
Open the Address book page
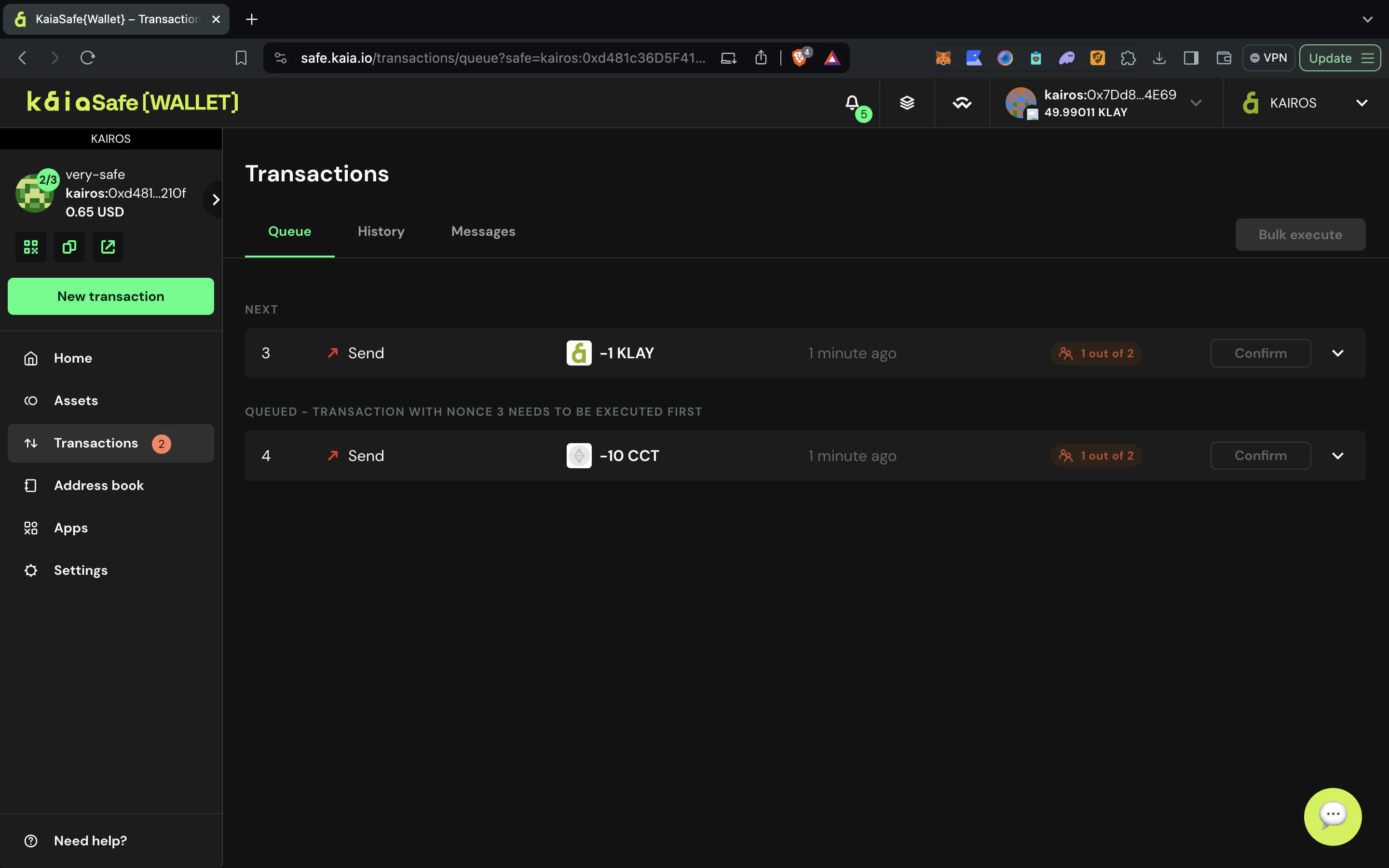click(x=99, y=486)
